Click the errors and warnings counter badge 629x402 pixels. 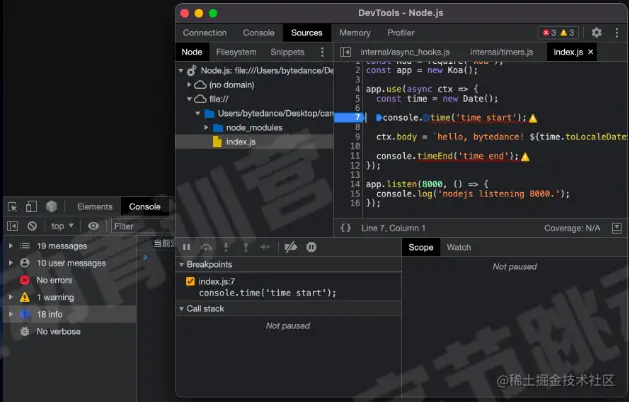558,32
